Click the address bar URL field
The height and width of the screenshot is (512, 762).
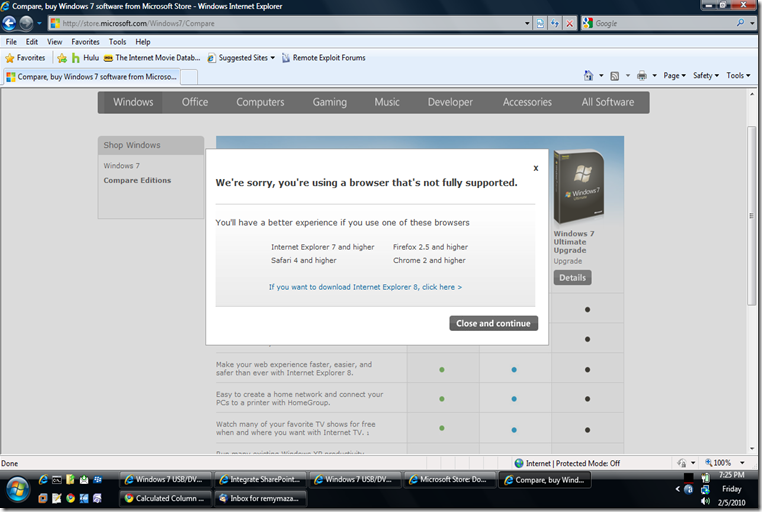[x=286, y=23]
